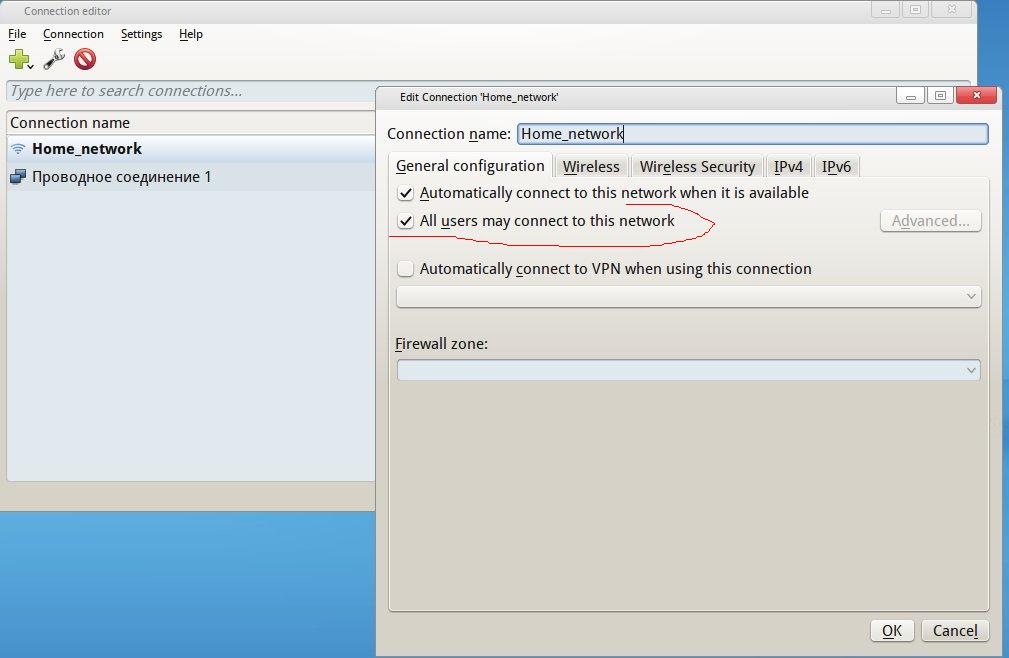This screenshot has height=658, width=1009.
Task: Open the Settings menu
Action: tap(142, 34)
